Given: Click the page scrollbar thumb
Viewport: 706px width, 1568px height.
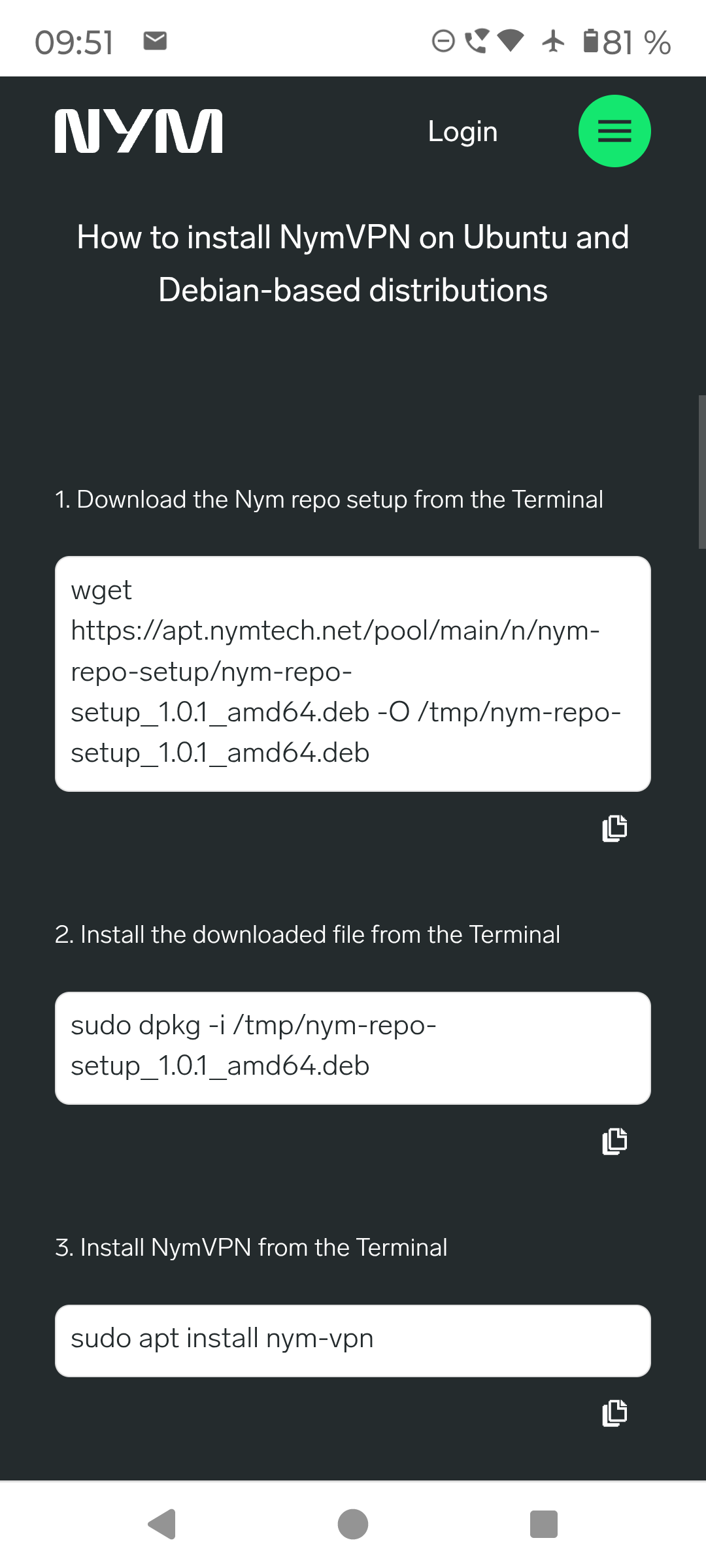Looking at the screenshot, I should tap(702, 472).
